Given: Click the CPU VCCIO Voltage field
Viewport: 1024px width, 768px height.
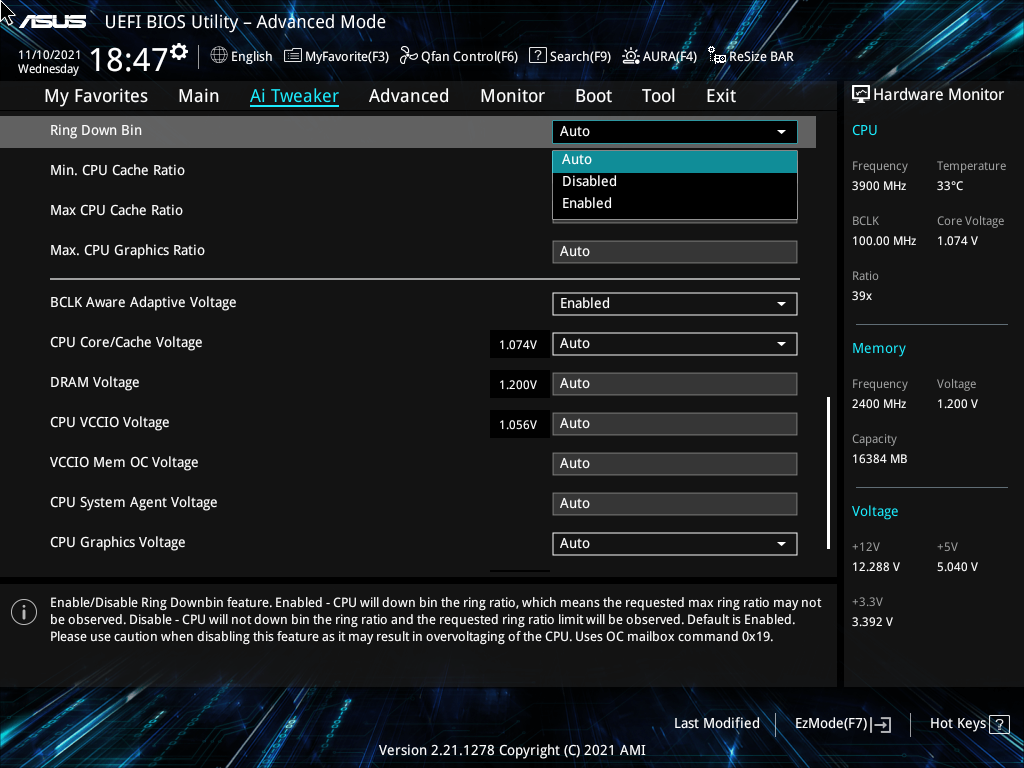Looking at the screenshot, I should click(x=675, y=424).
